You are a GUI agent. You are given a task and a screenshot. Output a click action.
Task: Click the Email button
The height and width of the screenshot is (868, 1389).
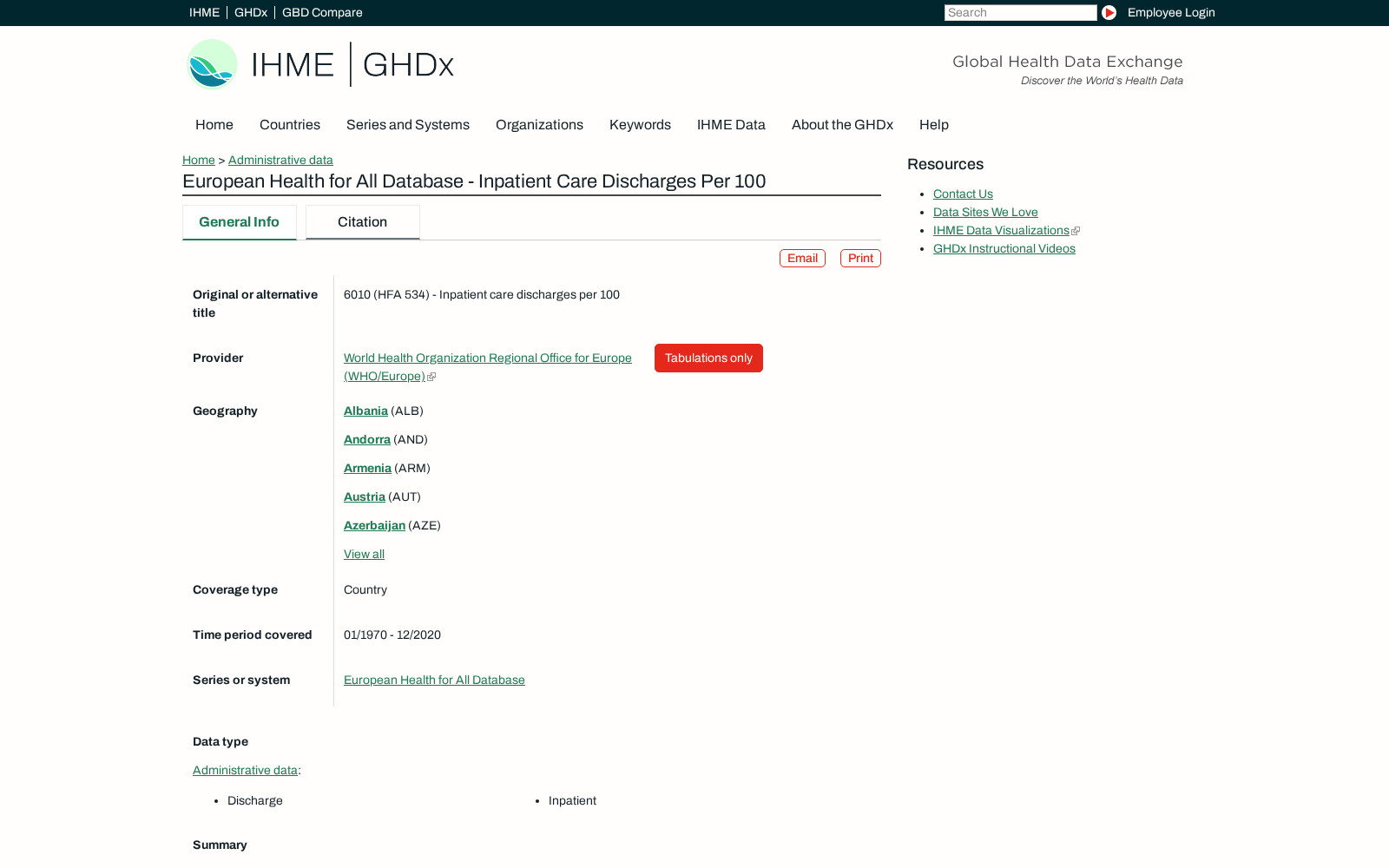click(x=802, y=258)
